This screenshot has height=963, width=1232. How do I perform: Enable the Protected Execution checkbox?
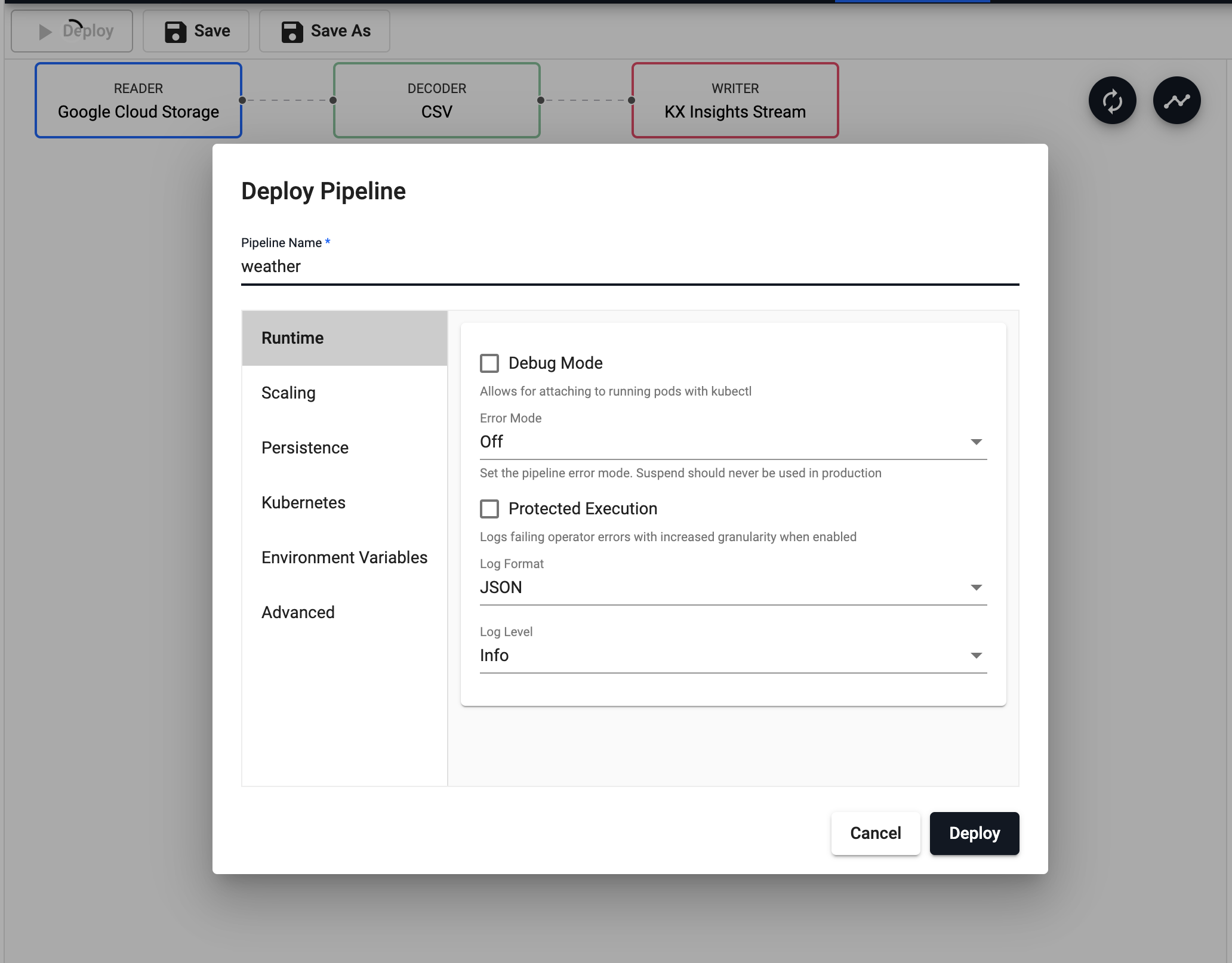(489, 509)
